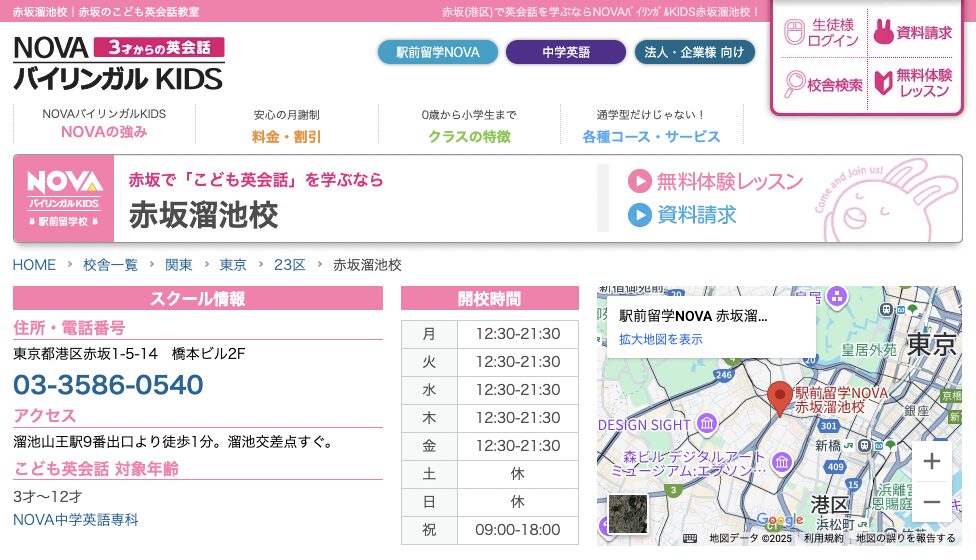Open 校舎検索 school search magnifier
The width and height of the screenshot is (976, 560).
[824, 84]
